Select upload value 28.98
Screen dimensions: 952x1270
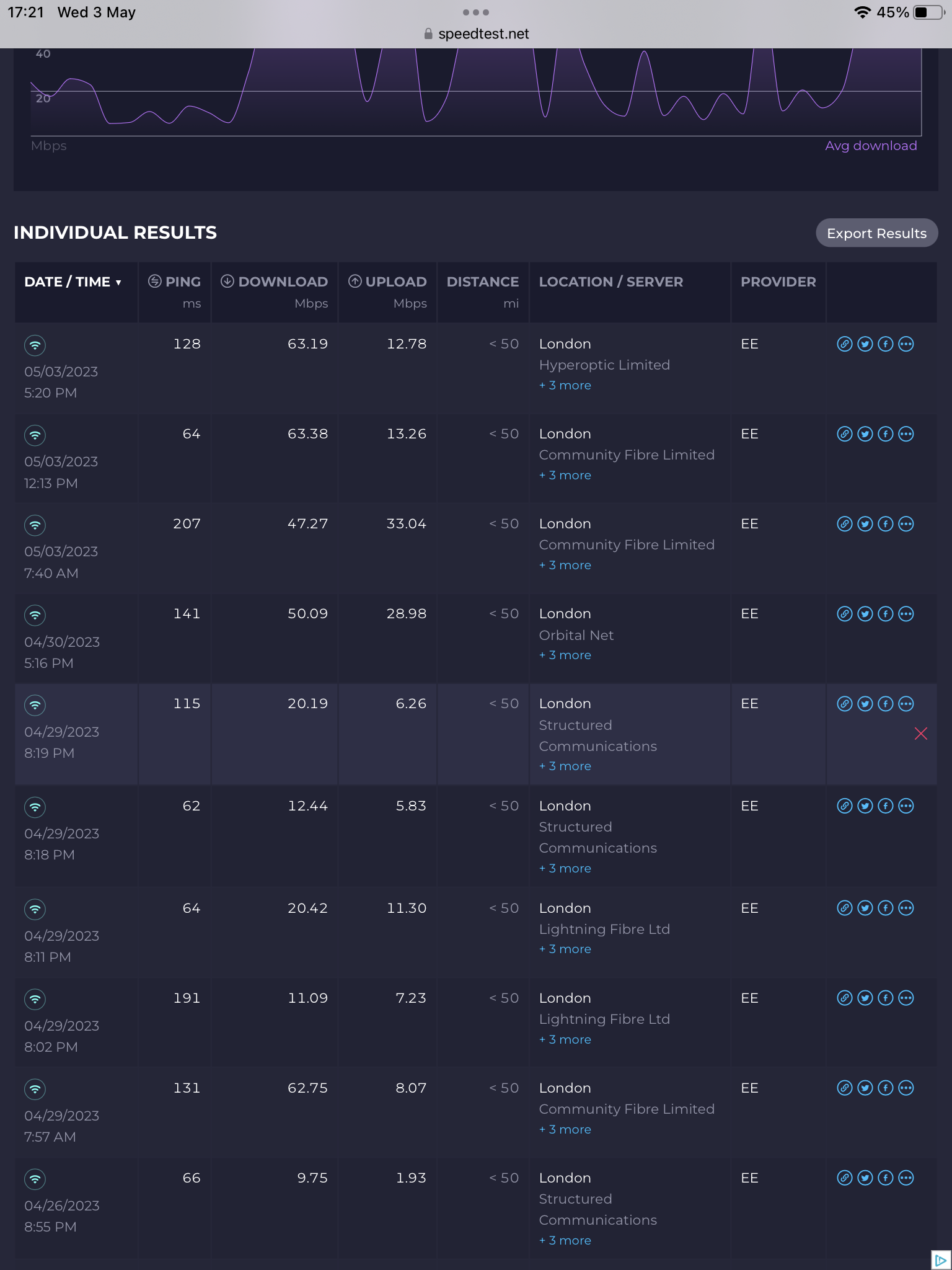pyautogui.click(x=407, y=614)
